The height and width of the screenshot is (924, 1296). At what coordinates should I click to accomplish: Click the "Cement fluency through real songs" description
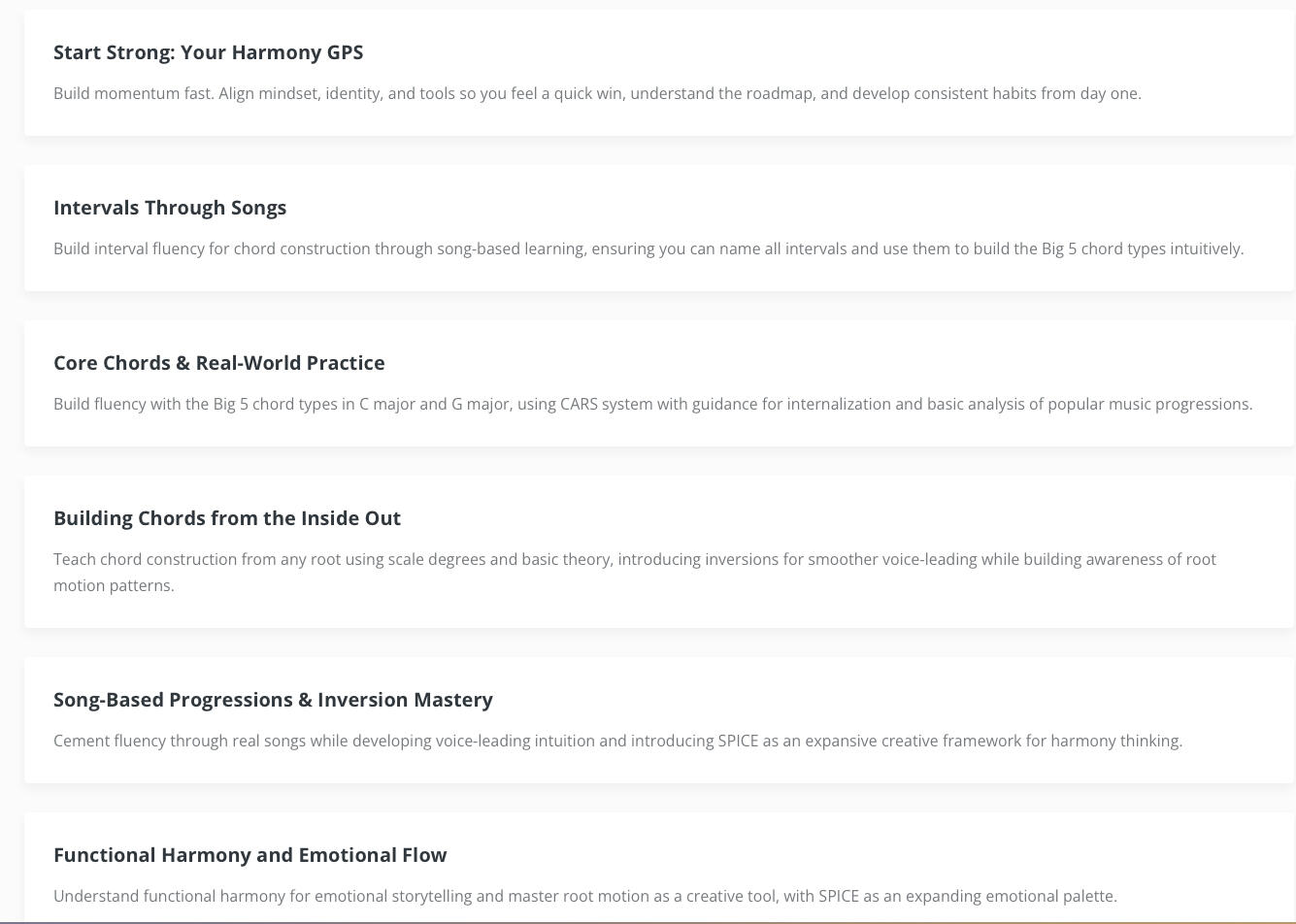617,742
